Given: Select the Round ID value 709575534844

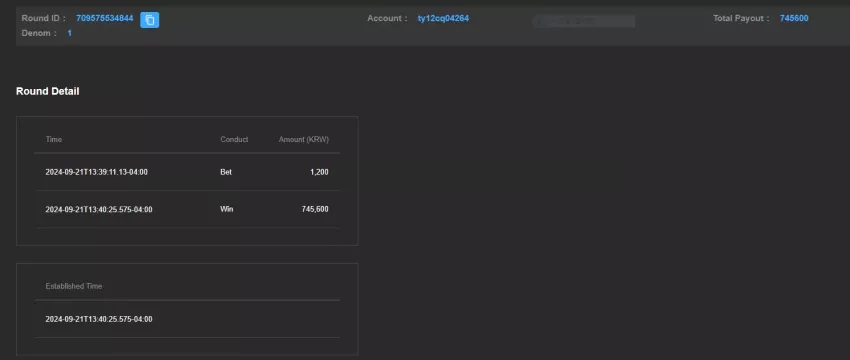Looking at the screenshot, I should tap(105, 18).
